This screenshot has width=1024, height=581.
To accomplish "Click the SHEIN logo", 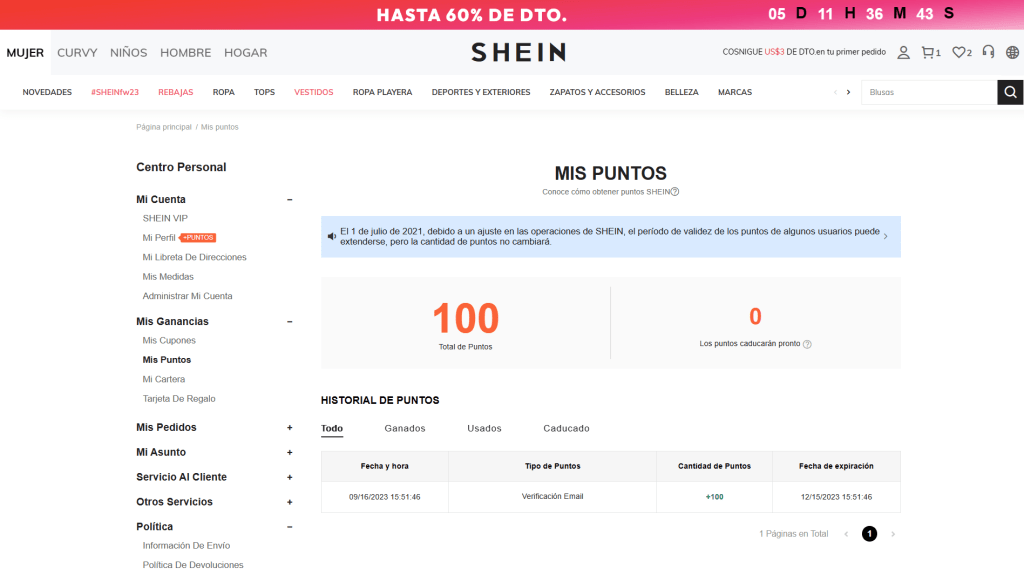I will pyautogui.click(x=519, y=52).
